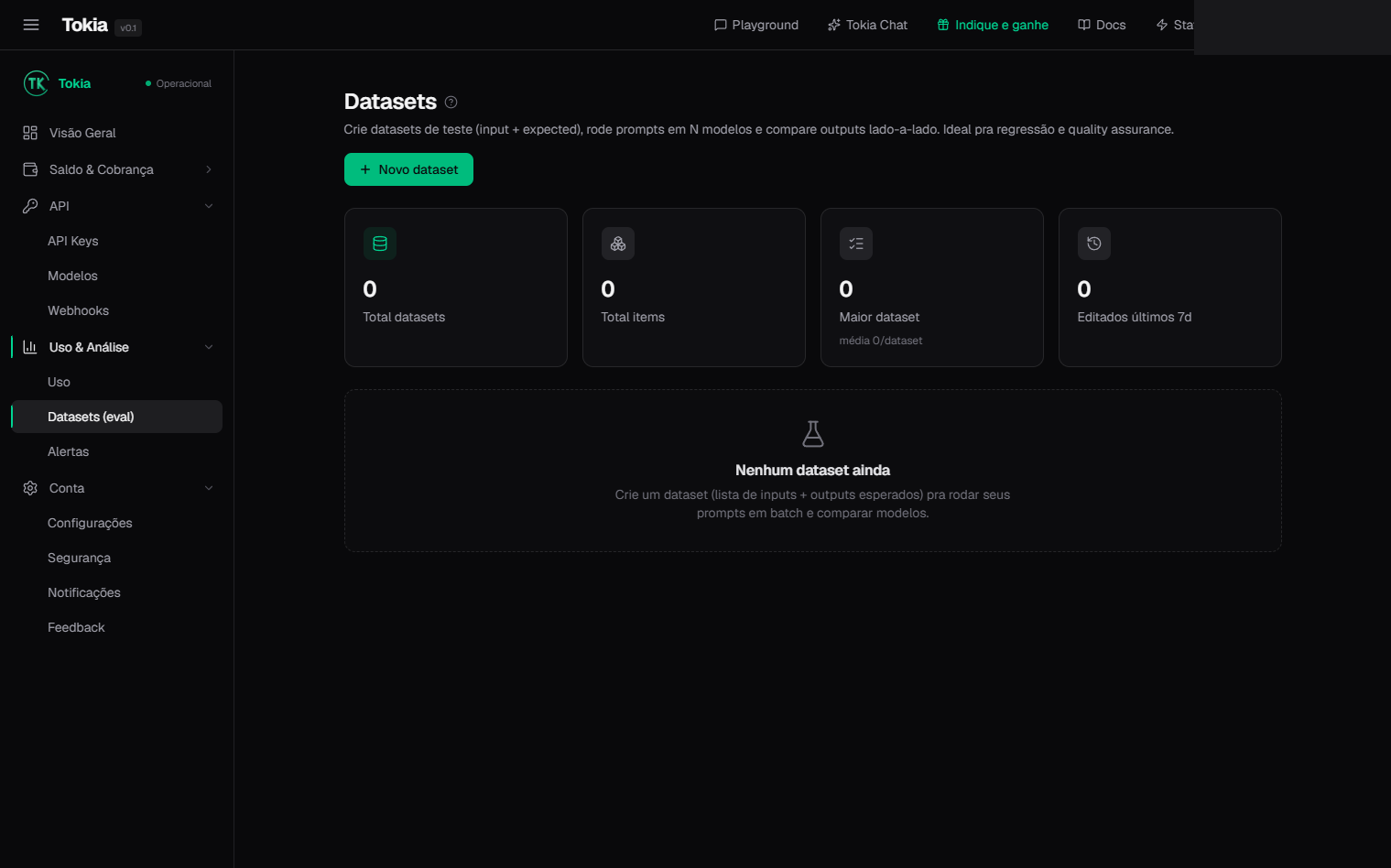The width and height of the screenshot is (1391, 868).
Task: Expand the Saldo & Cobrança chevron
Action: 209,169
